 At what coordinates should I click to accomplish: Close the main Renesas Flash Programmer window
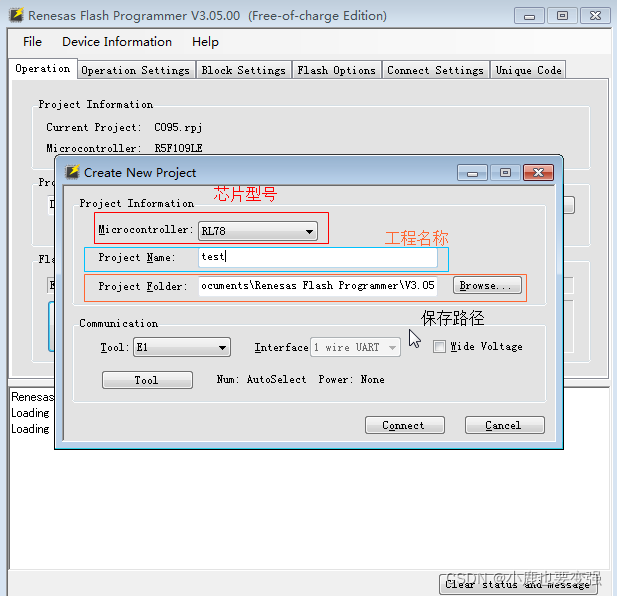click(x=595, y=16)
